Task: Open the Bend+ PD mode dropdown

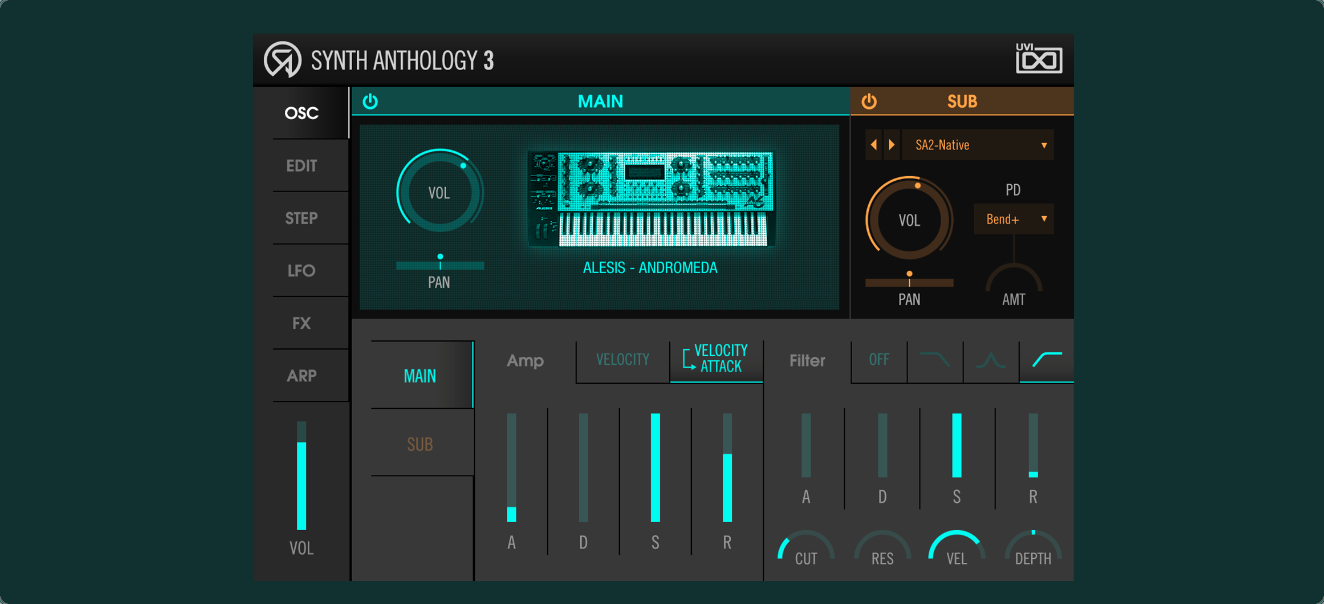Action: [1014, 218]
